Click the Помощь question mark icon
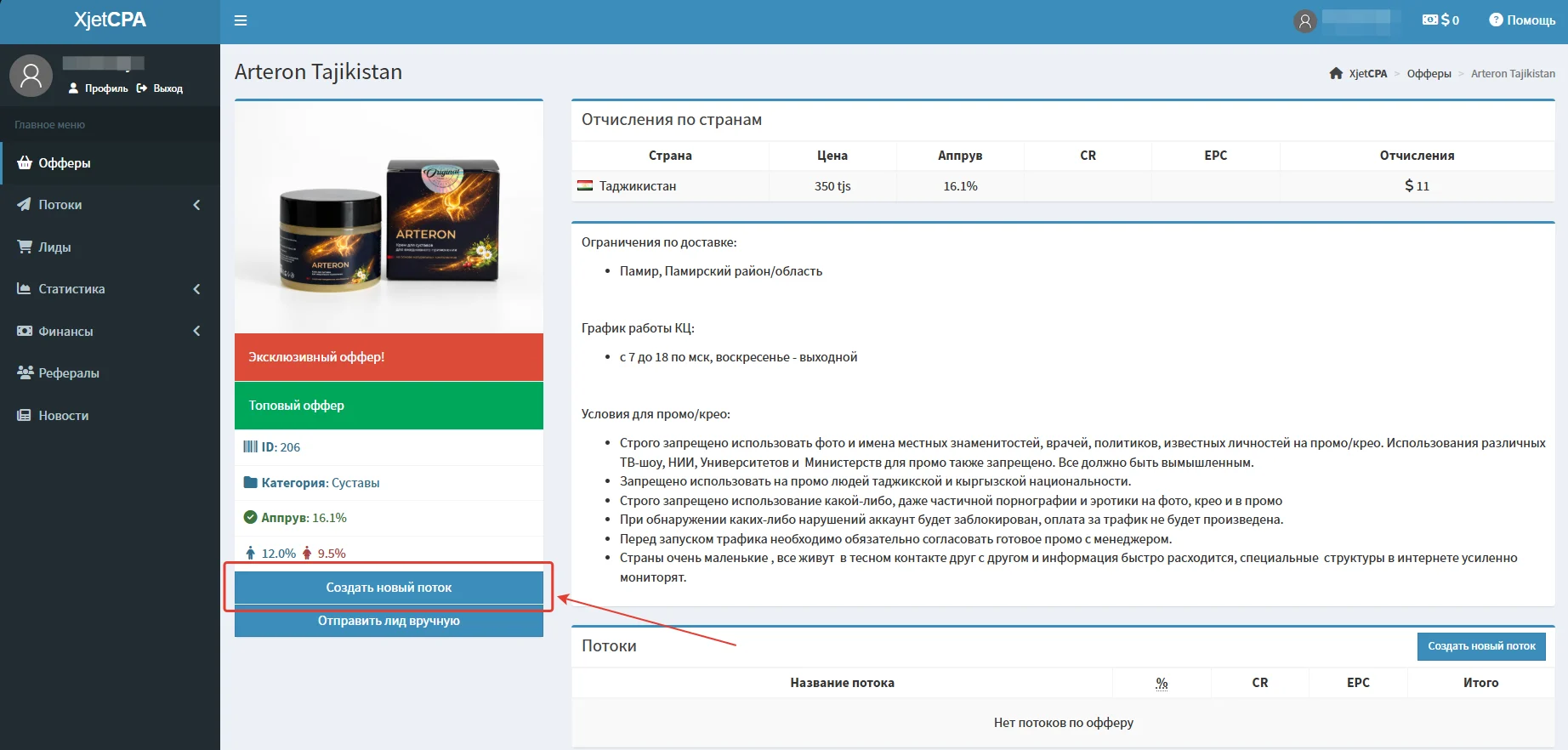 pos(1496,20)
